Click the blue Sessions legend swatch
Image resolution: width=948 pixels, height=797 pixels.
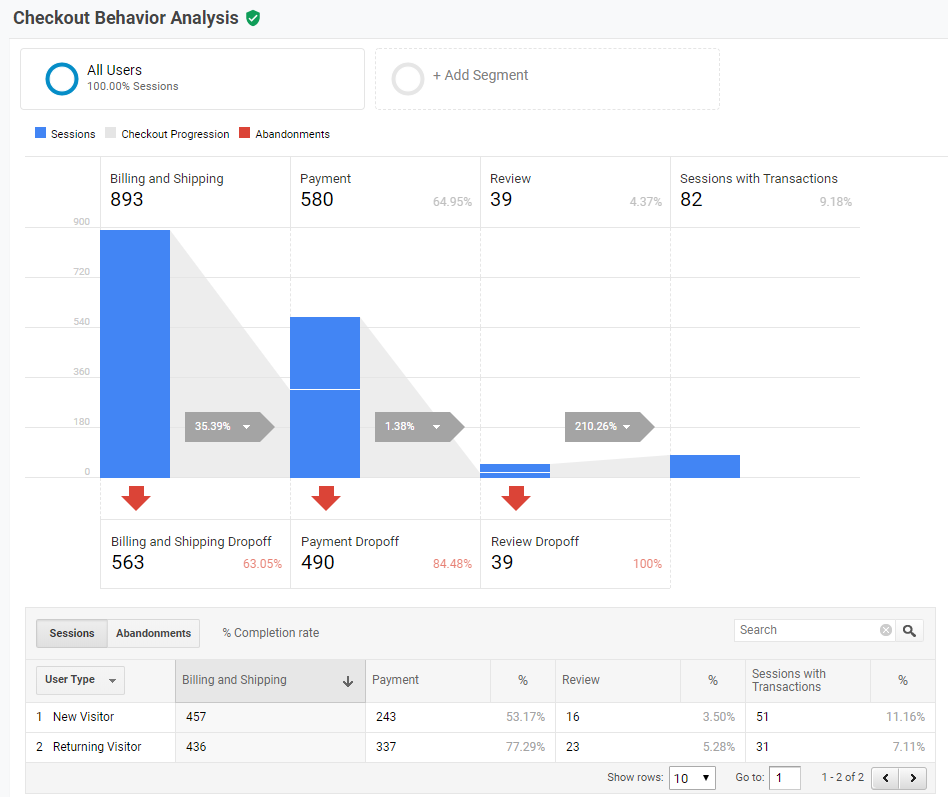click(40, 133)
